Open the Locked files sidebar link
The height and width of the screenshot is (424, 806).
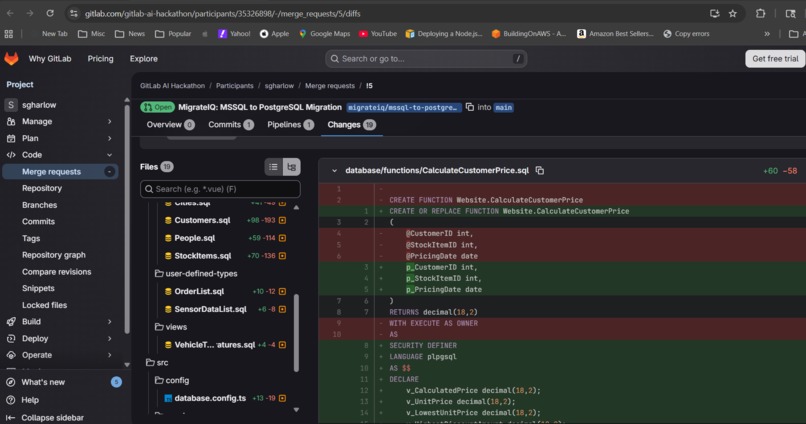pyautogui.click(x=44, y=305)
